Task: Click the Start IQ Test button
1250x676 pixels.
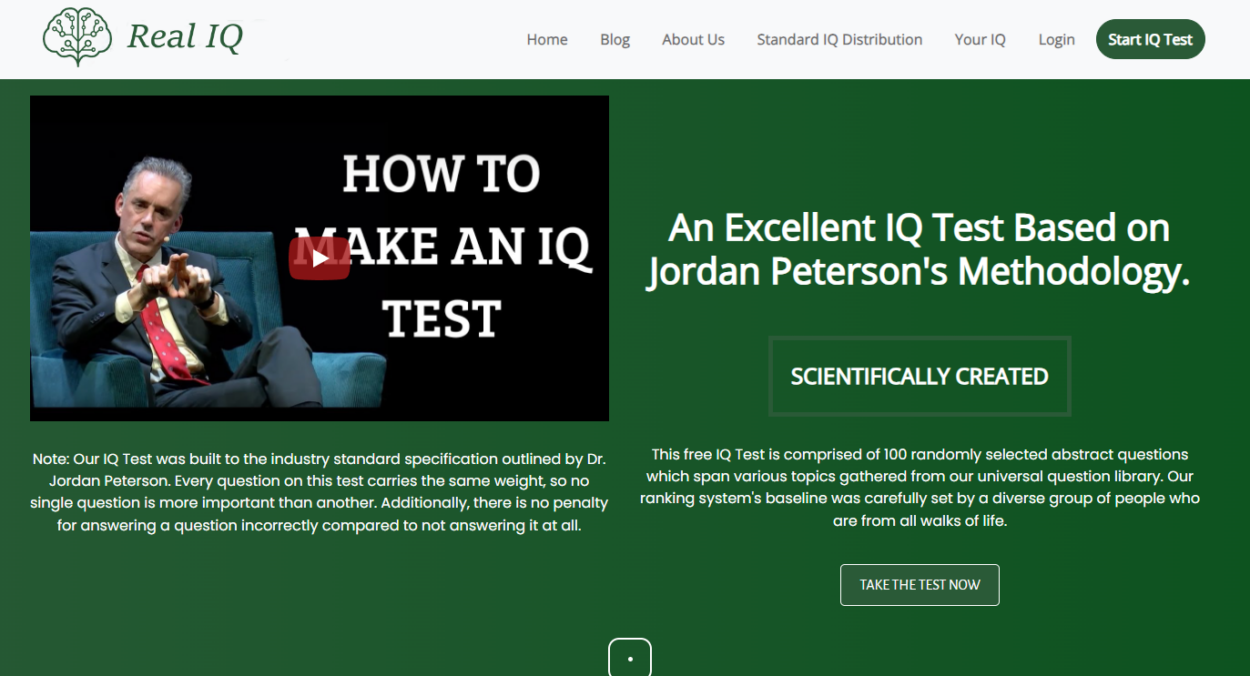Action: click(1150, 39)
